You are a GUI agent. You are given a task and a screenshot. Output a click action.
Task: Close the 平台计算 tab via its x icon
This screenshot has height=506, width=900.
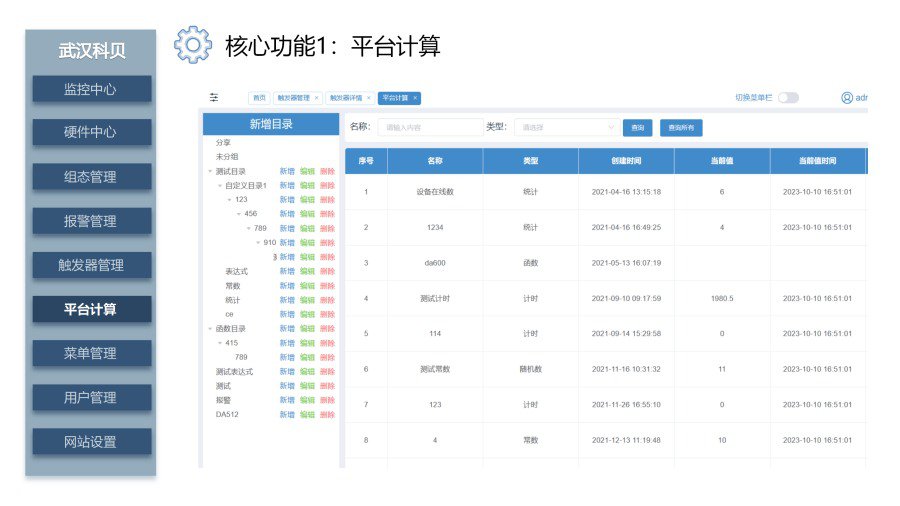tap(415, 98)
